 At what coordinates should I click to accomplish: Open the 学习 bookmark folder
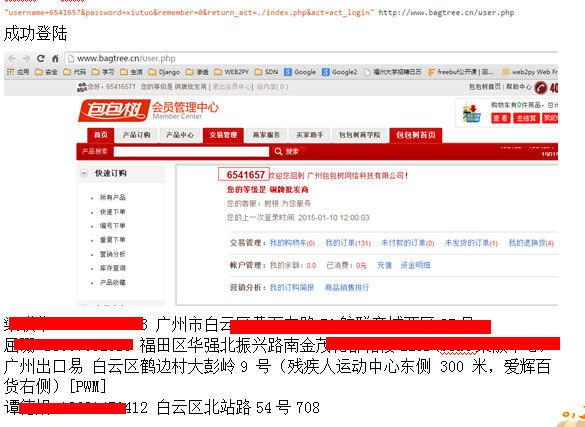point(103,72)
